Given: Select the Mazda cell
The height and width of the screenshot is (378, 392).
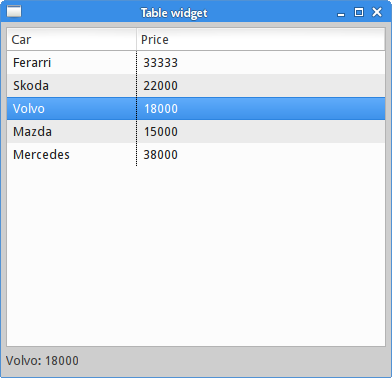Looking at the screenshot, I should [x=72, y=132].
